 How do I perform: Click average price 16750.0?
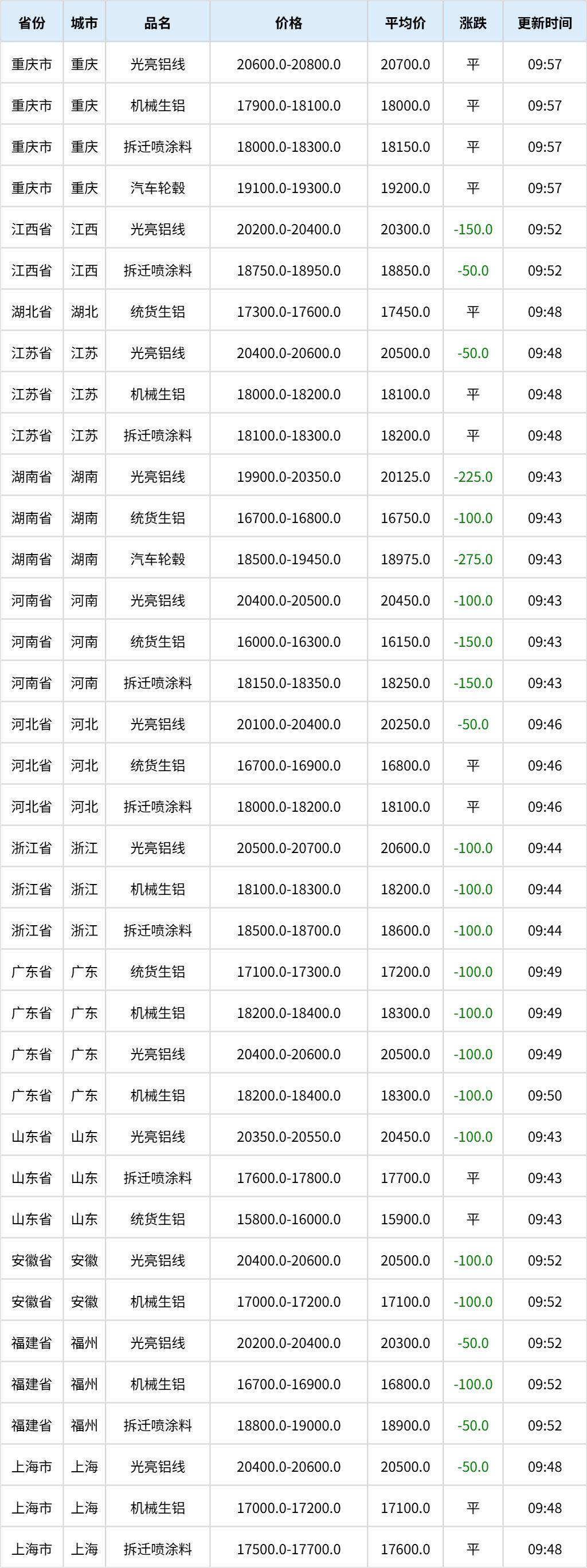coord(405,518)
